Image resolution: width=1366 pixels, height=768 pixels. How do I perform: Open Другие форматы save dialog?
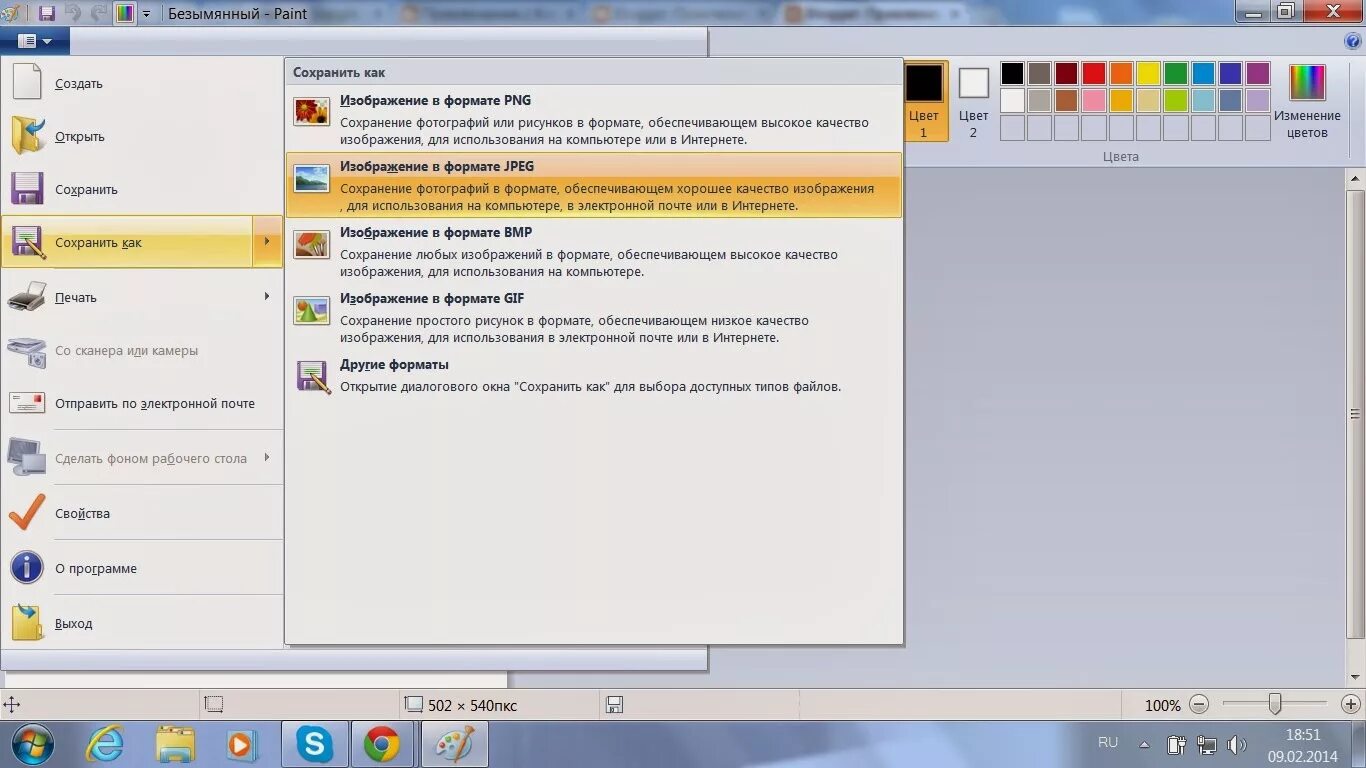click(594, 376)
